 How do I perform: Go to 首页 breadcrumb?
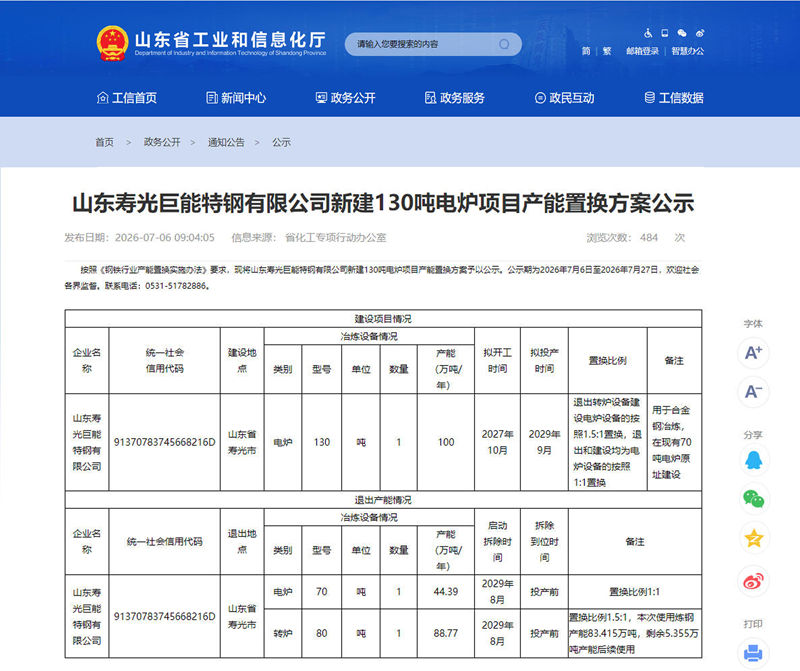(x=105, y=142)
